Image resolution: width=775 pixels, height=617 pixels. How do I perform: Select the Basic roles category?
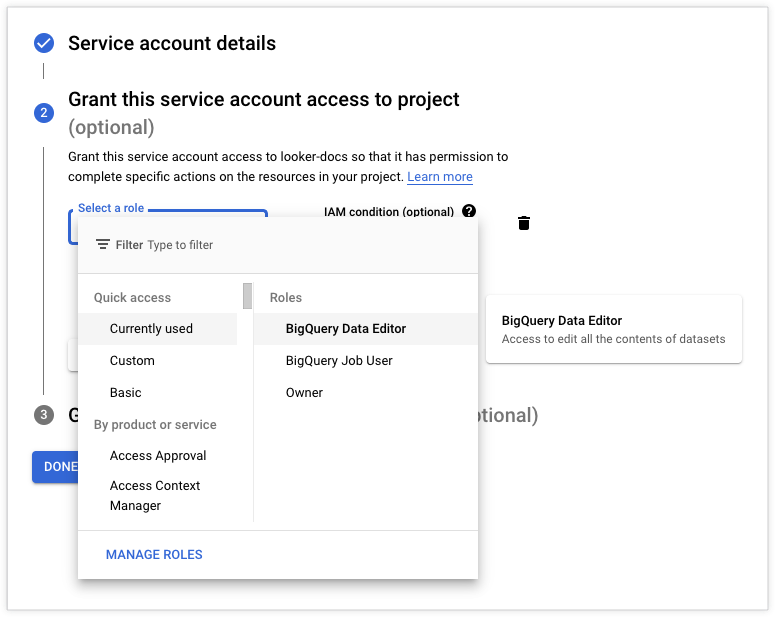[x=126, y=393]
